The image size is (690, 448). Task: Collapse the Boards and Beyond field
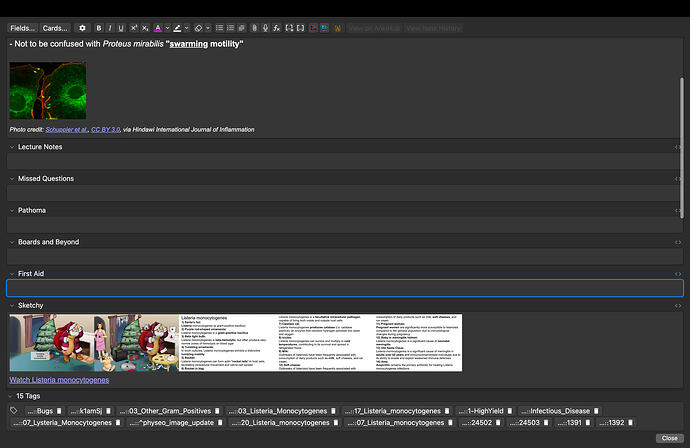(x=12, y=242)
